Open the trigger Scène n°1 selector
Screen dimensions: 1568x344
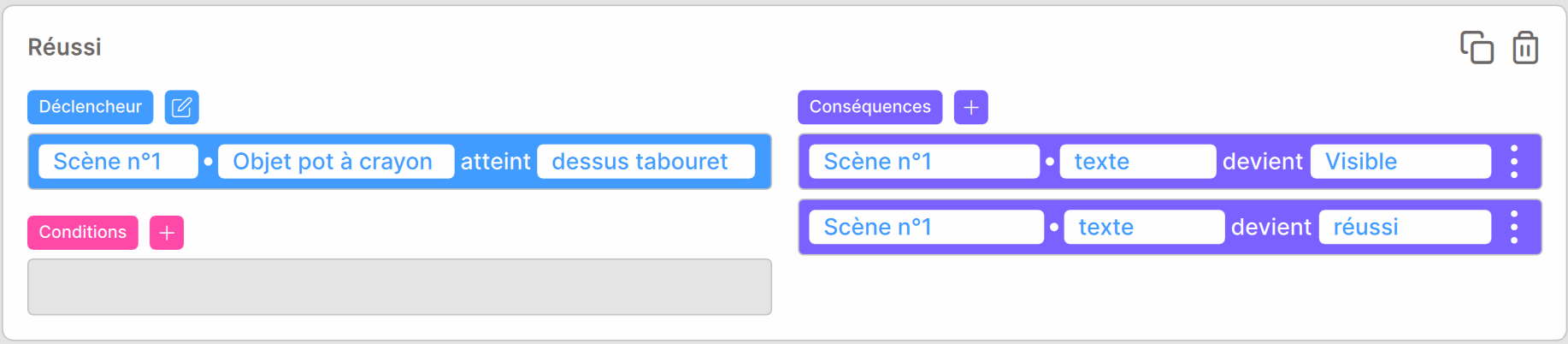pyautogui.click(x=118, y=161)
